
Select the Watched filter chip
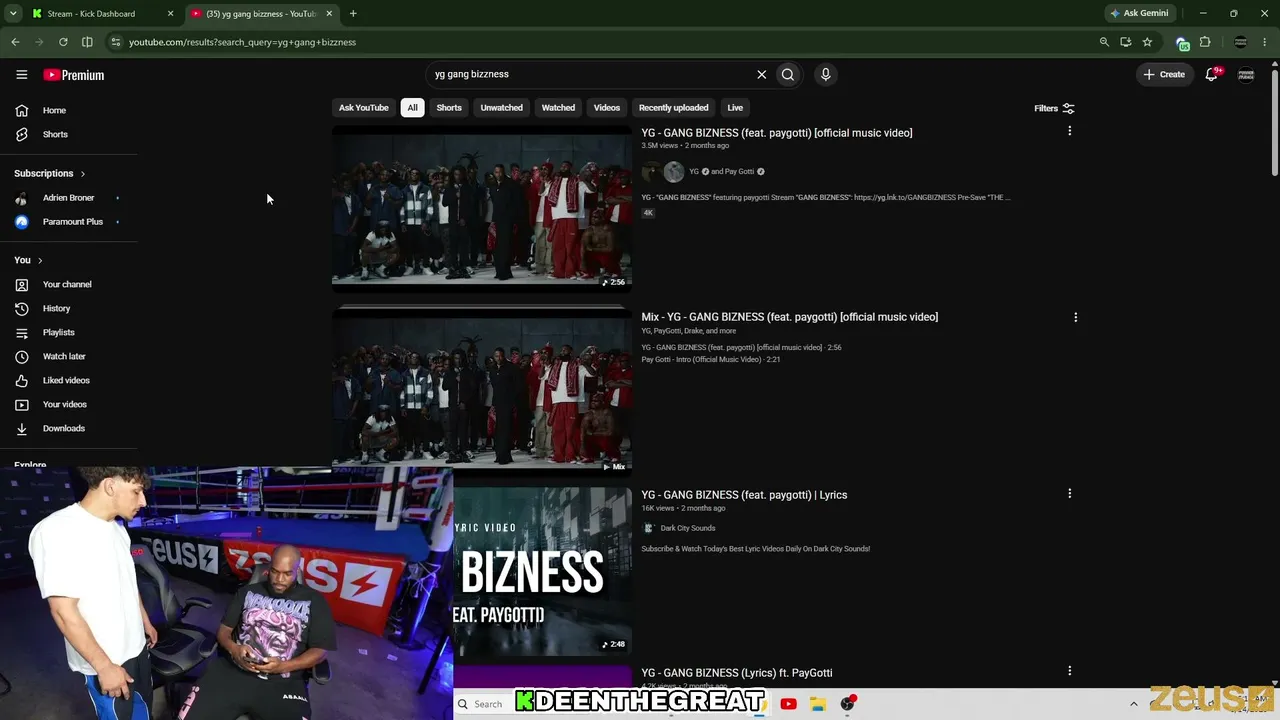tap(558, 108)
